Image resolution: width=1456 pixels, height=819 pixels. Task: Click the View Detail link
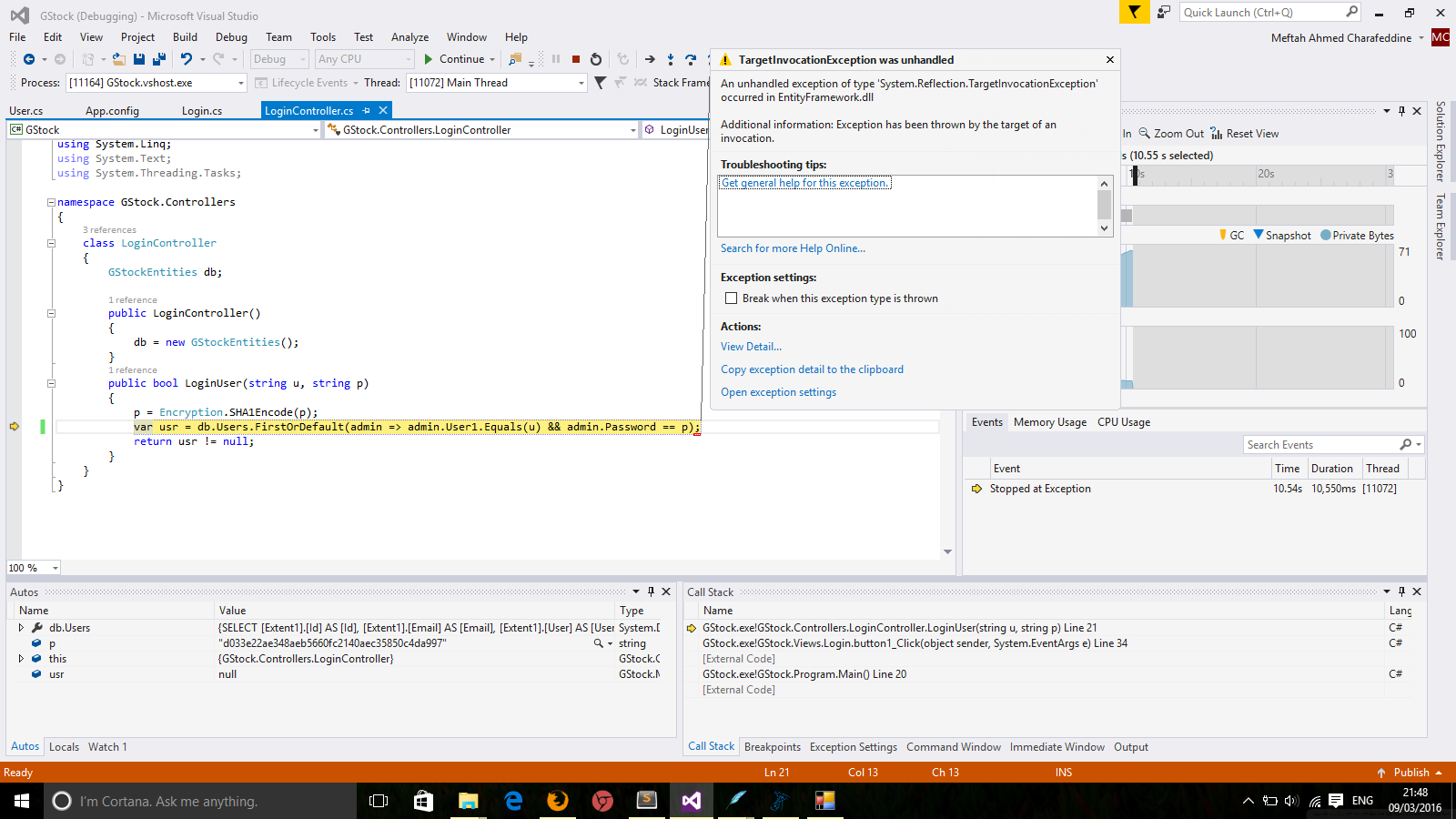[751, 347]
